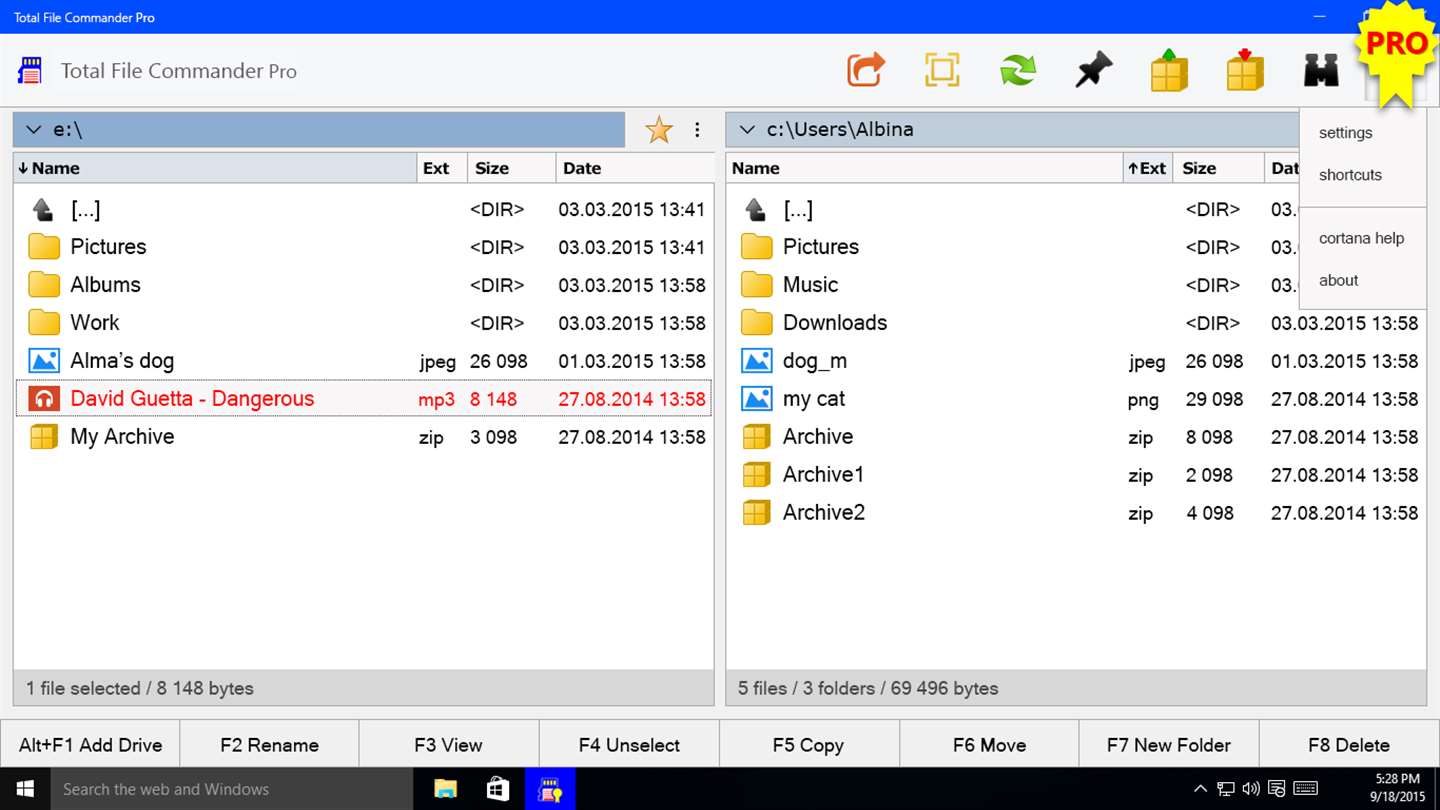Expand the c:\Users\Albina path dropdown

click(746, 130)
